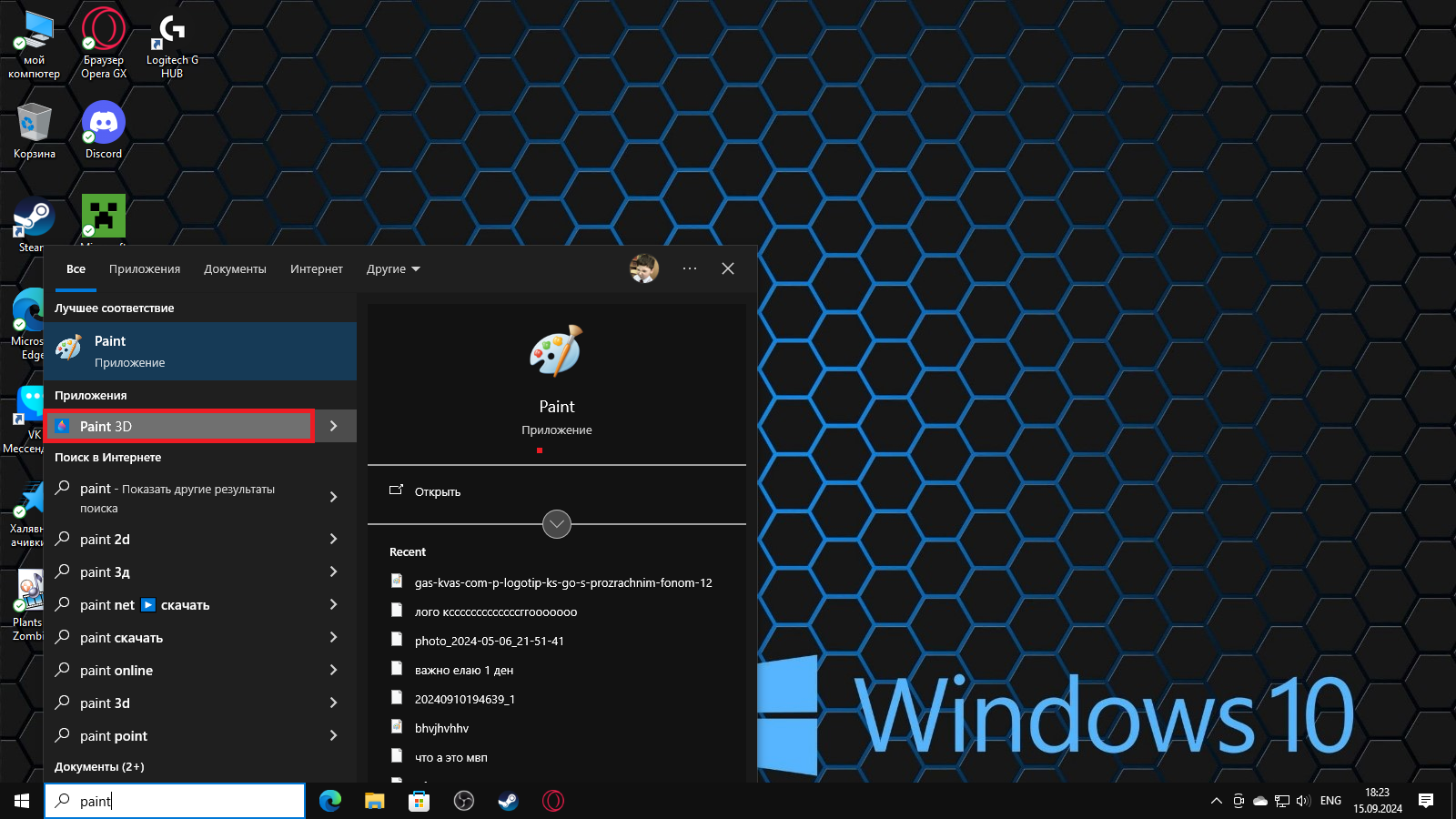Open Steam from the taskbar

(x=508, y=801)
